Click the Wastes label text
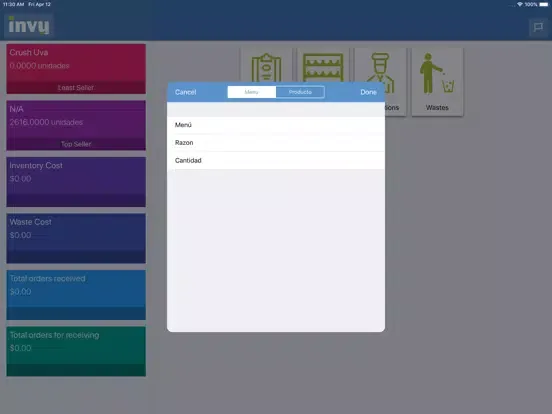The height and width of the screenshot is (414, 552). tap(437, 107)
